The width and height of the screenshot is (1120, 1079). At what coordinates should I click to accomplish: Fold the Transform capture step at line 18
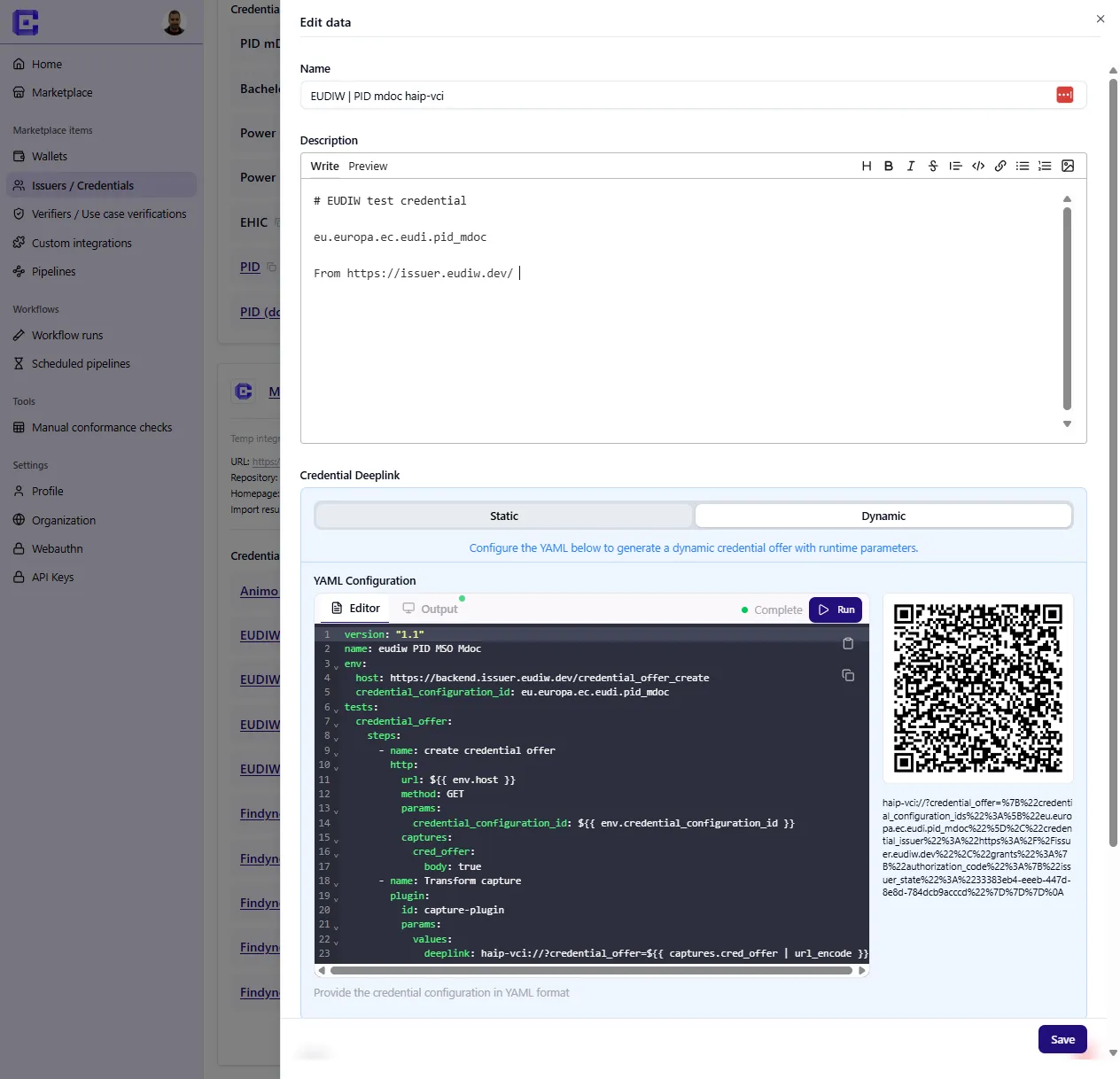pyautogui.click(x=336, y=883)
